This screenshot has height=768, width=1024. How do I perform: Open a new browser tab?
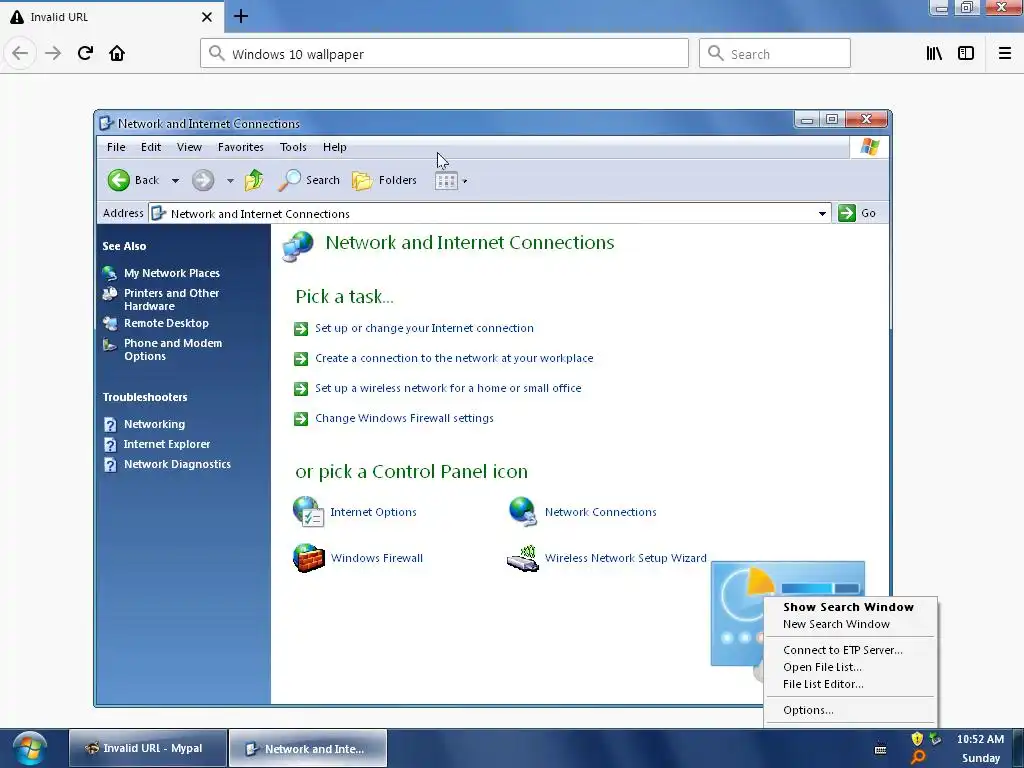click(240, 16)
